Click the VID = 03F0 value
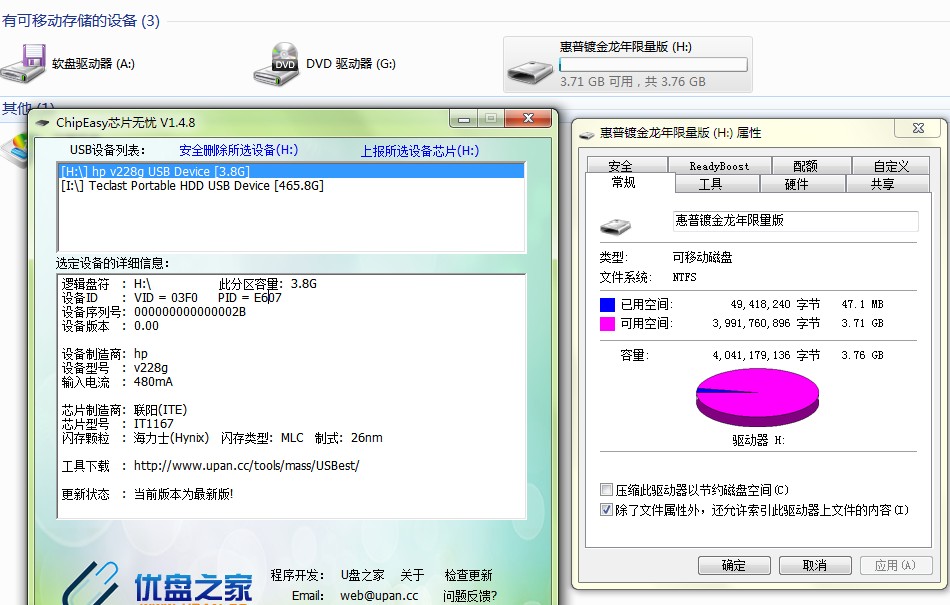 (165, 297)
